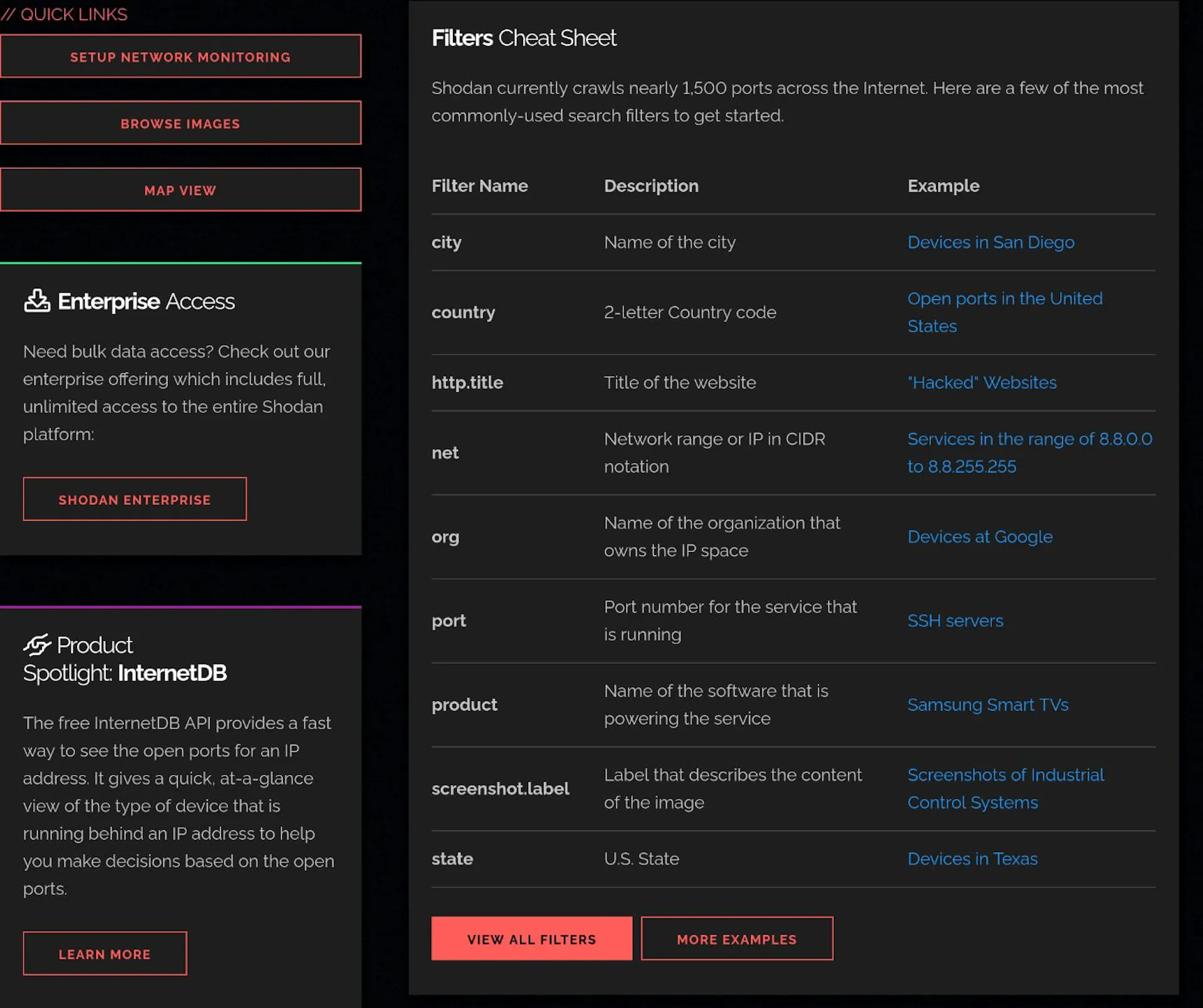The width and height of the screenshot is (1203, 1008).
Task: Open the Map View quick link
Action: [x=180, y=190]
